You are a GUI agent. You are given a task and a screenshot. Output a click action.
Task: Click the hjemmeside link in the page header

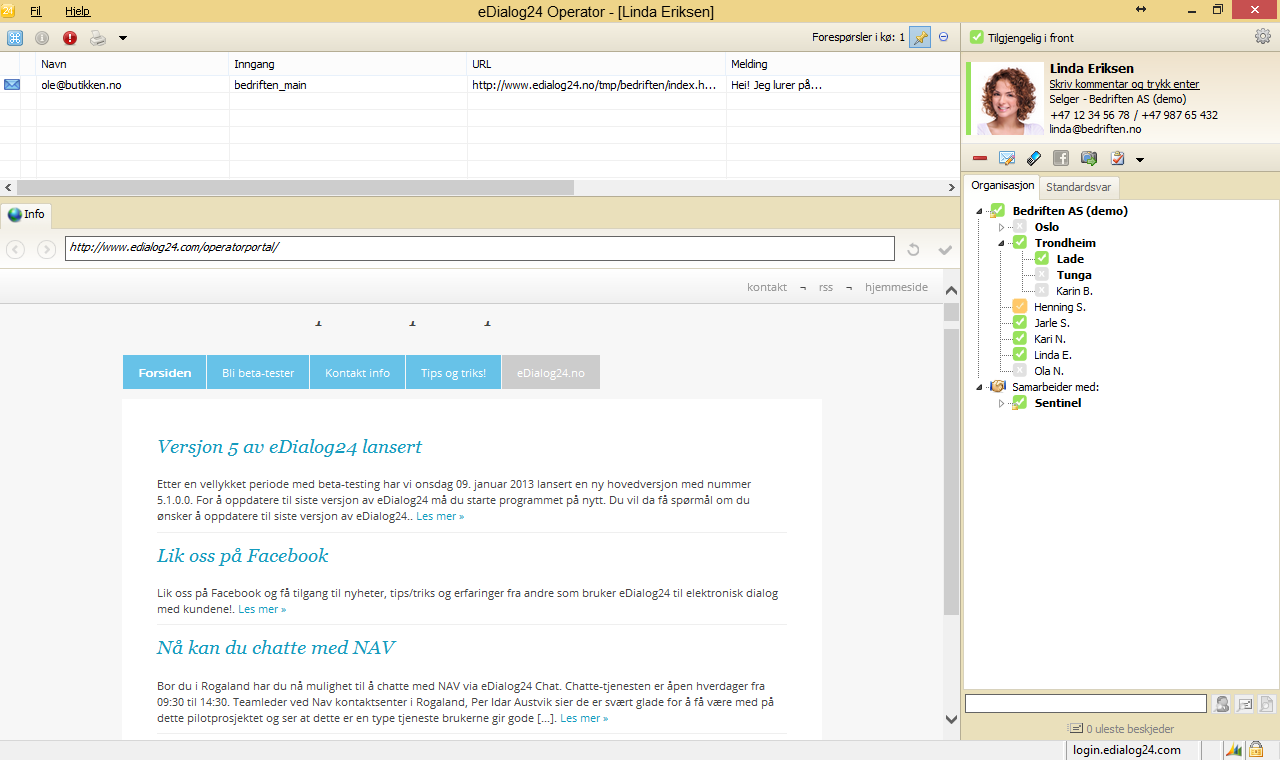(x=896, y=287)
